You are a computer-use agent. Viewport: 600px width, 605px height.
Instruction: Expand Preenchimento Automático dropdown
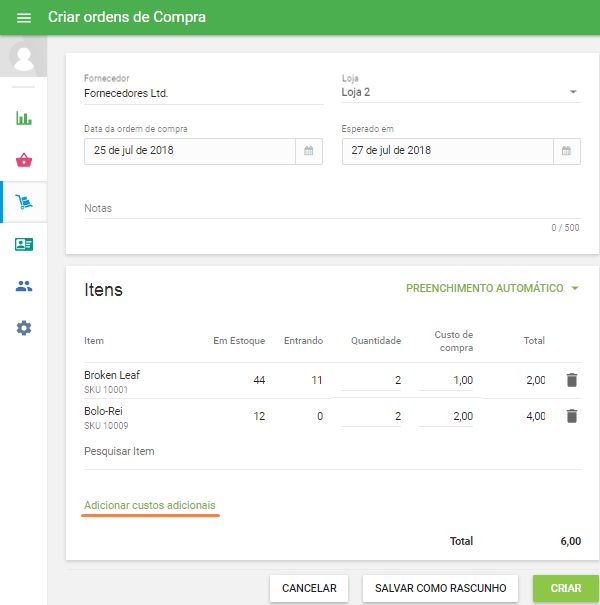coord(575,289)
